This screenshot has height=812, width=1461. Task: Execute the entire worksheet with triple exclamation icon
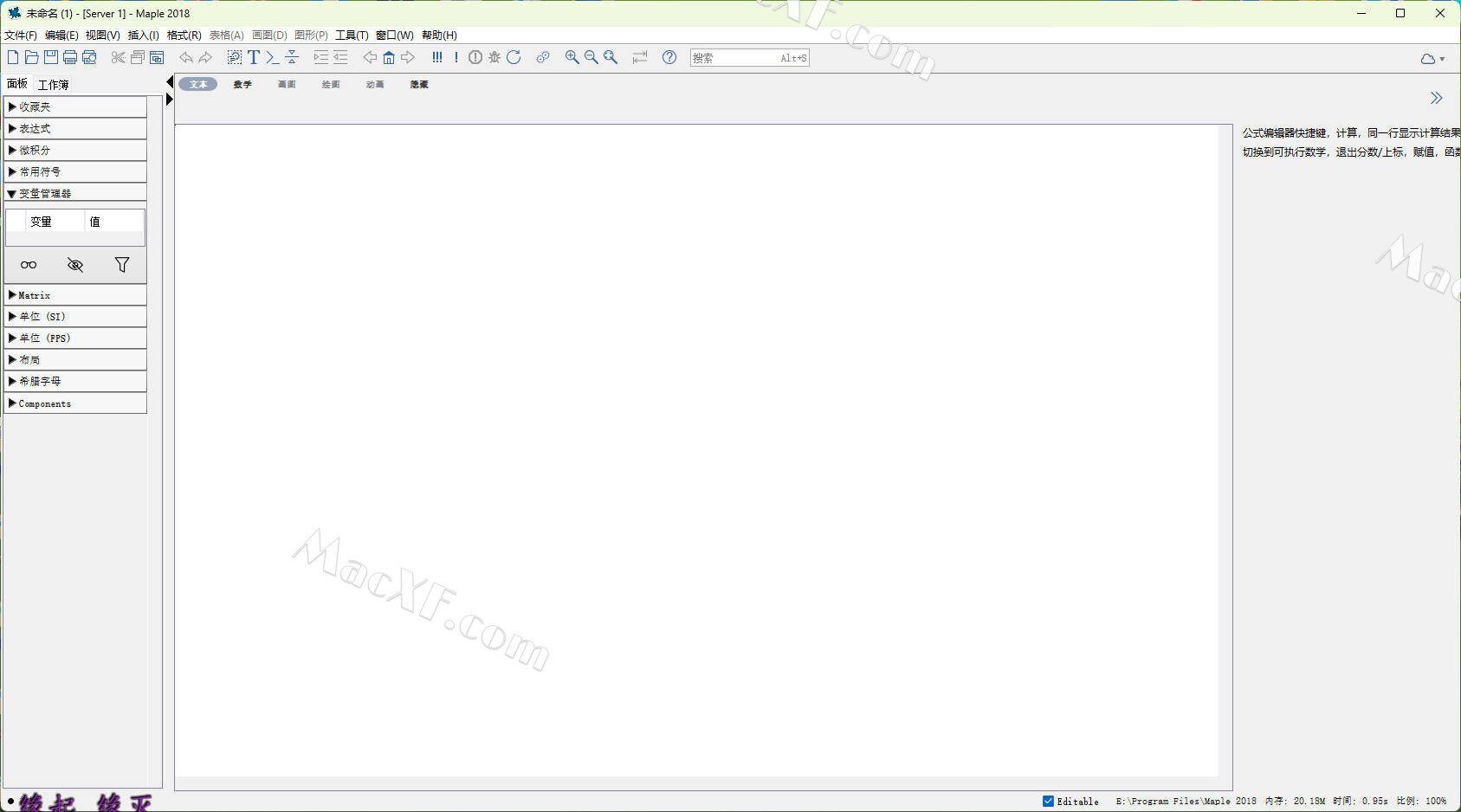coord(437,57)
